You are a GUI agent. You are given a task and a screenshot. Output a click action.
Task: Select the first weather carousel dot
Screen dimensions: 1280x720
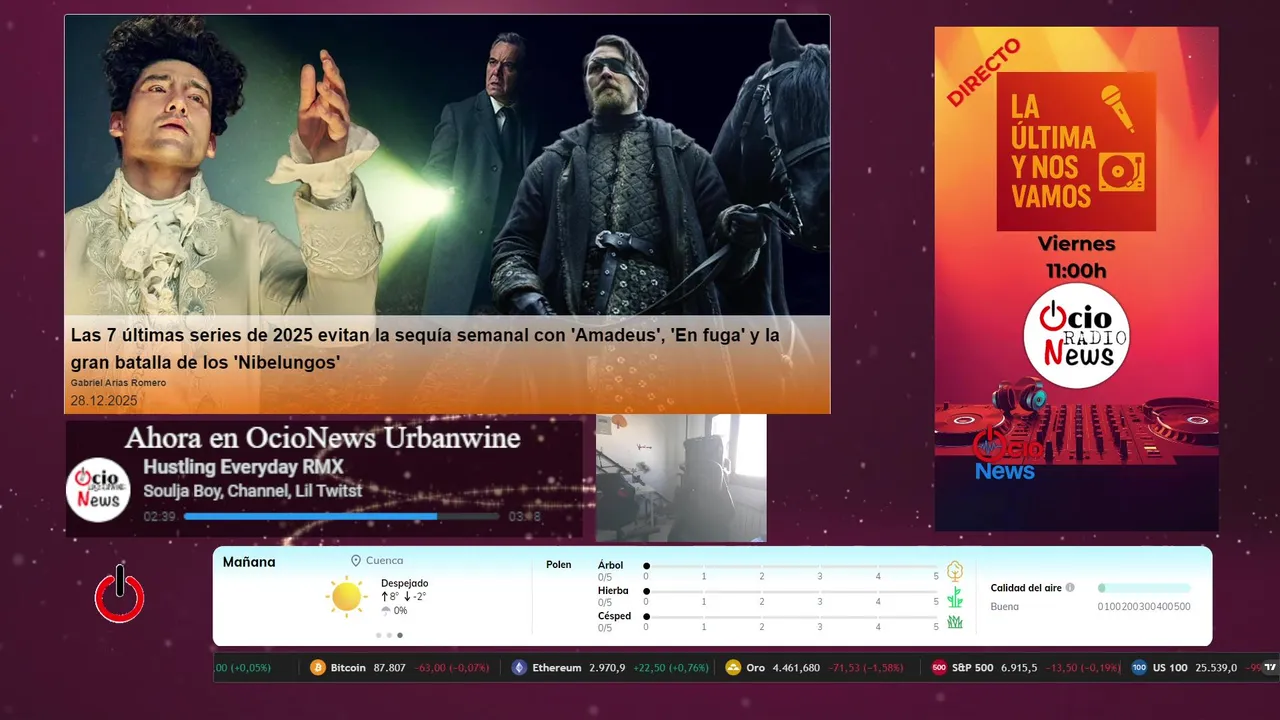(378, 635)
